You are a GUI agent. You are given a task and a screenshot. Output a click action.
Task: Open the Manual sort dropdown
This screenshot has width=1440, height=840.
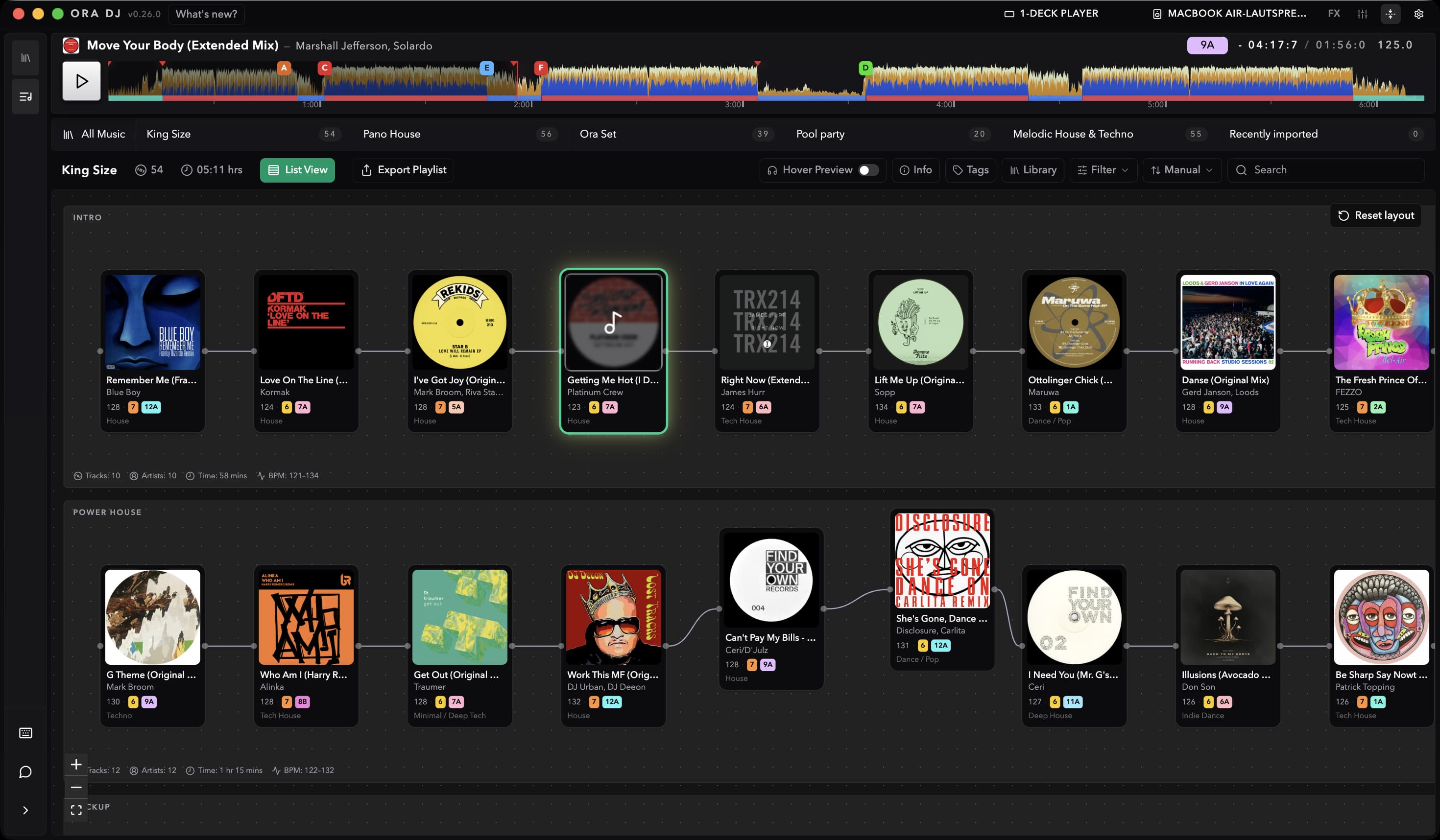1182,170
